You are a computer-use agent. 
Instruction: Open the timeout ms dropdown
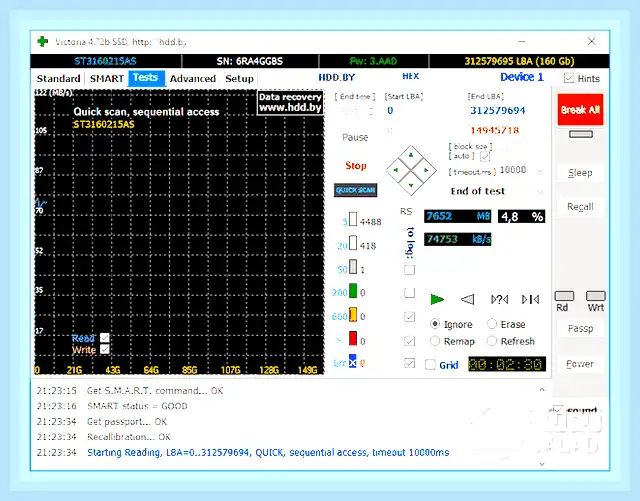[540, 170]
